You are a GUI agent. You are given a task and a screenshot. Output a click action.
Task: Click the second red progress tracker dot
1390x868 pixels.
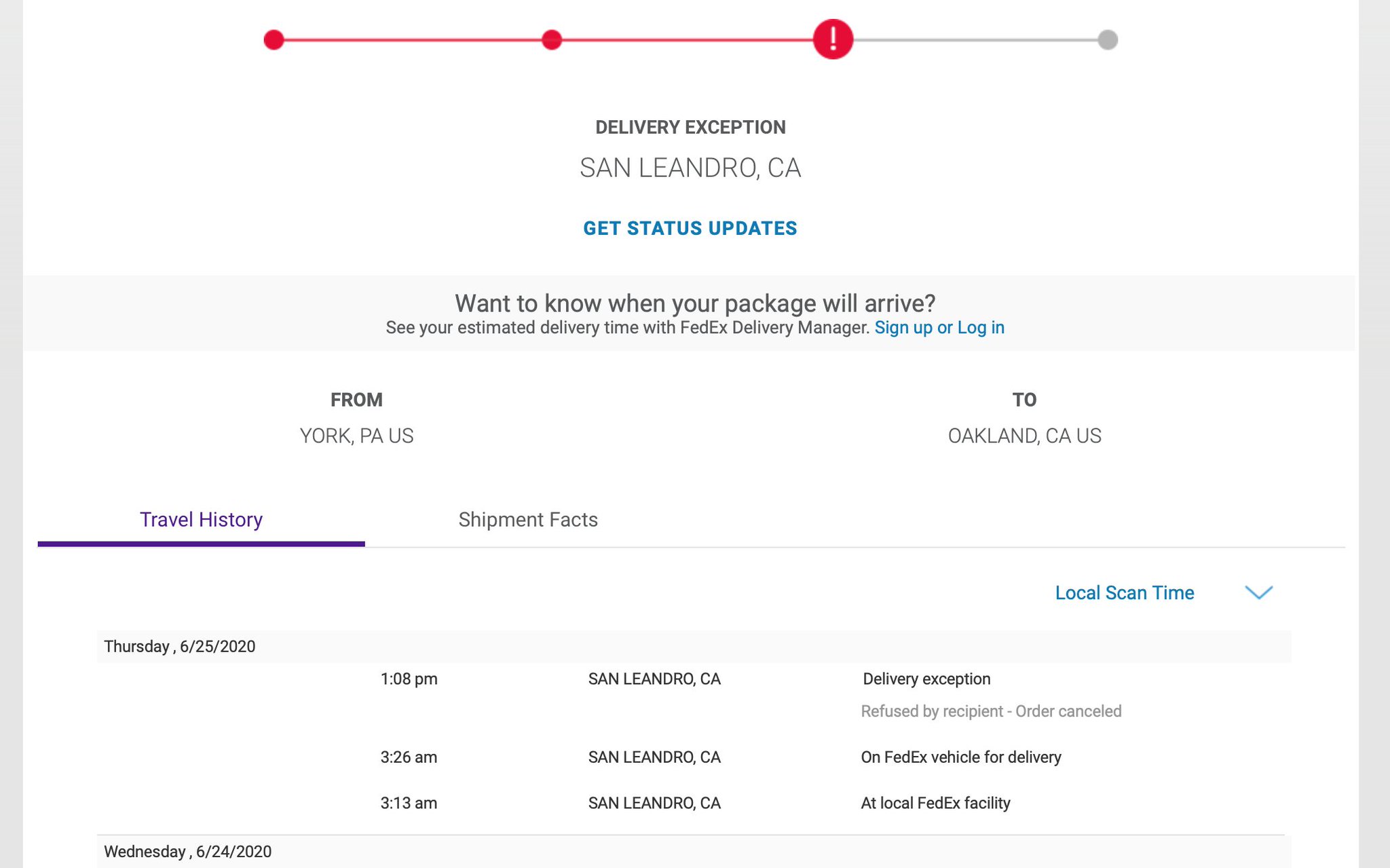click(x=552, y=39)
